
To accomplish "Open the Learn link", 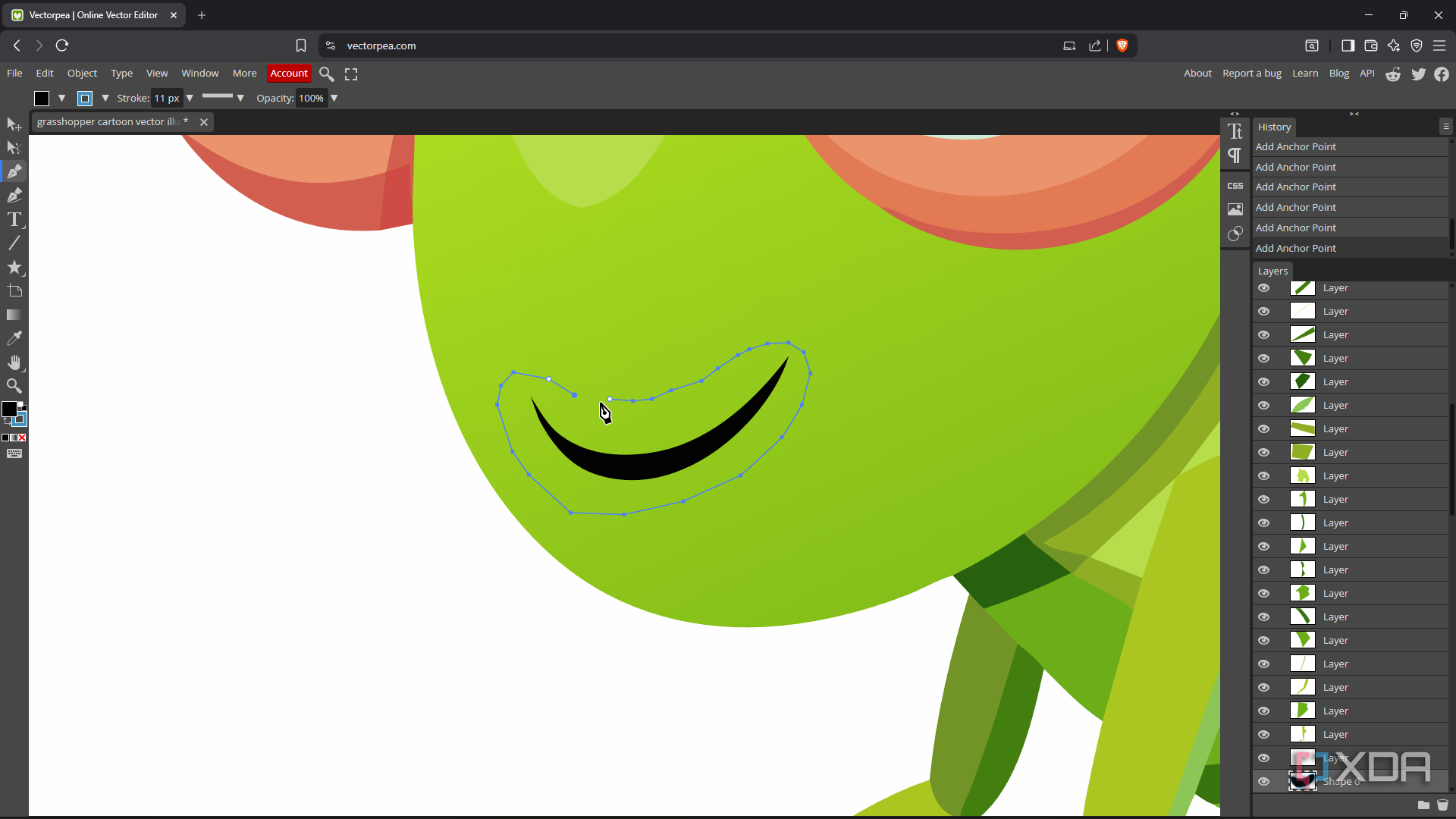I will [1305, 74].
